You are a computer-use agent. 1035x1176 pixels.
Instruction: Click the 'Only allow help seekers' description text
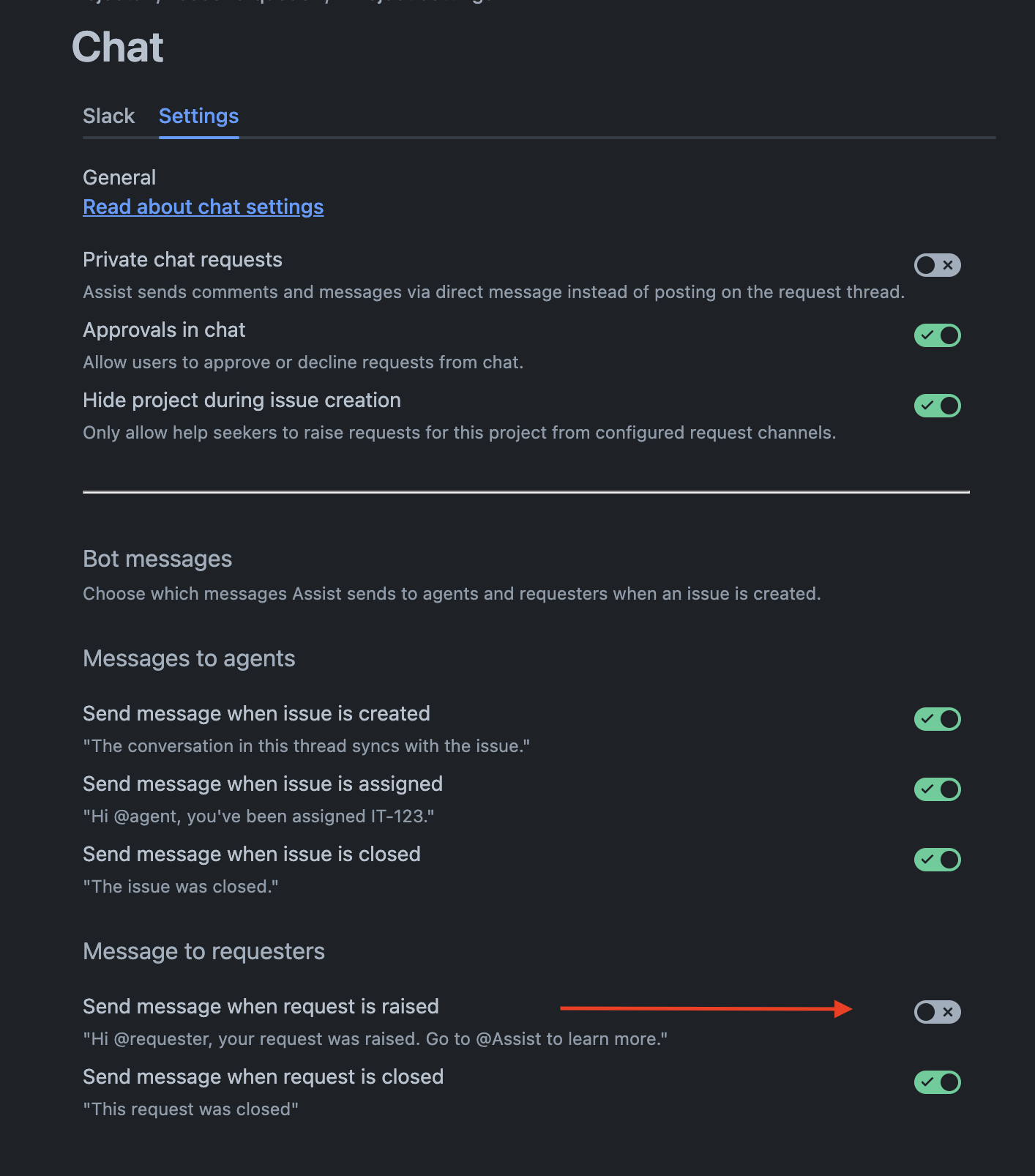pos(459,433)
